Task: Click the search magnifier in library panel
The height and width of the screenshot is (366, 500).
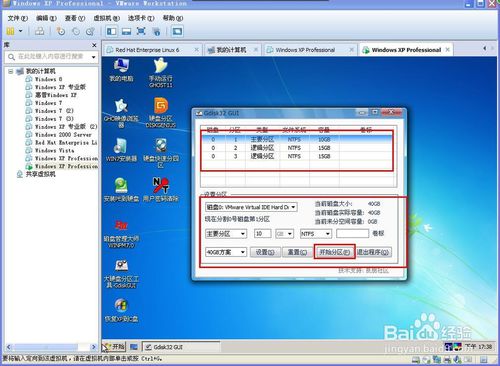Action: (11, 57)
